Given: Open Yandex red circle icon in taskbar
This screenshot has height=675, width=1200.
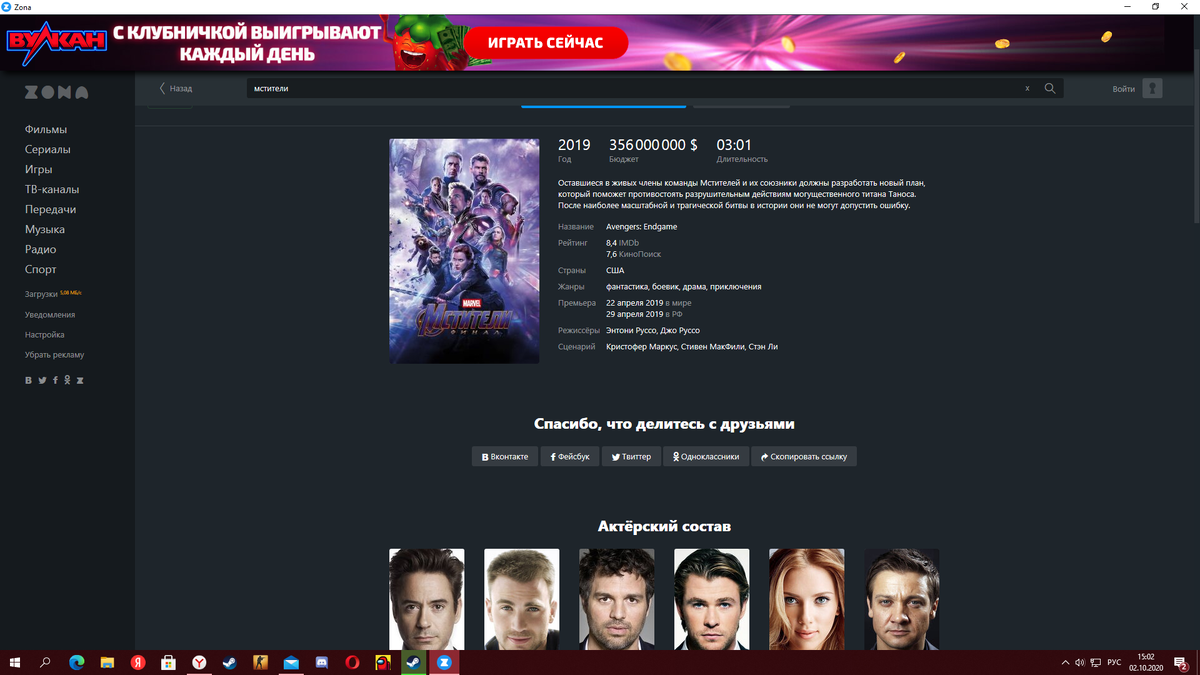Looking at the screenshot, I should coord(138,662).
